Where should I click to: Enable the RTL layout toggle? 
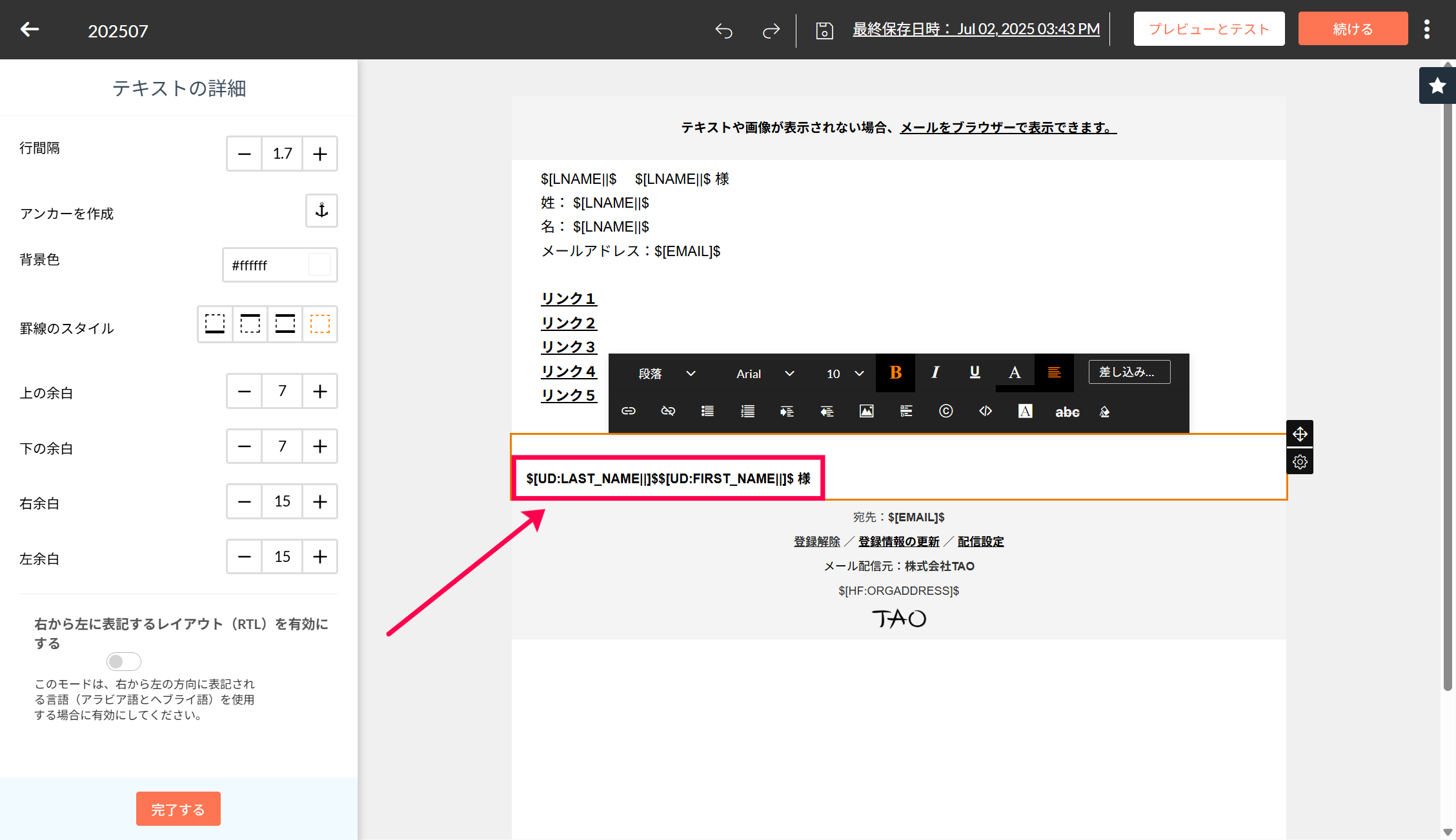point(123,661)
